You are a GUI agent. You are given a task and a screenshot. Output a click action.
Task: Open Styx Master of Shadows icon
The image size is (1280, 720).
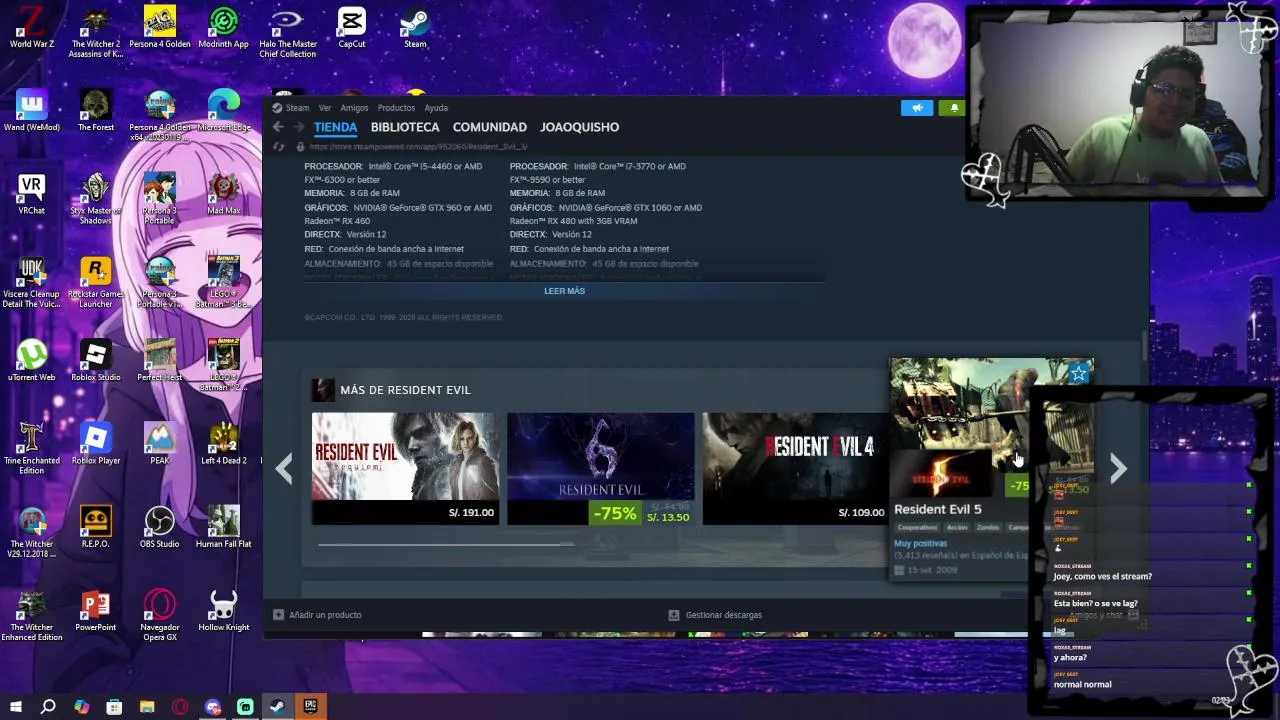pos(96,199)
